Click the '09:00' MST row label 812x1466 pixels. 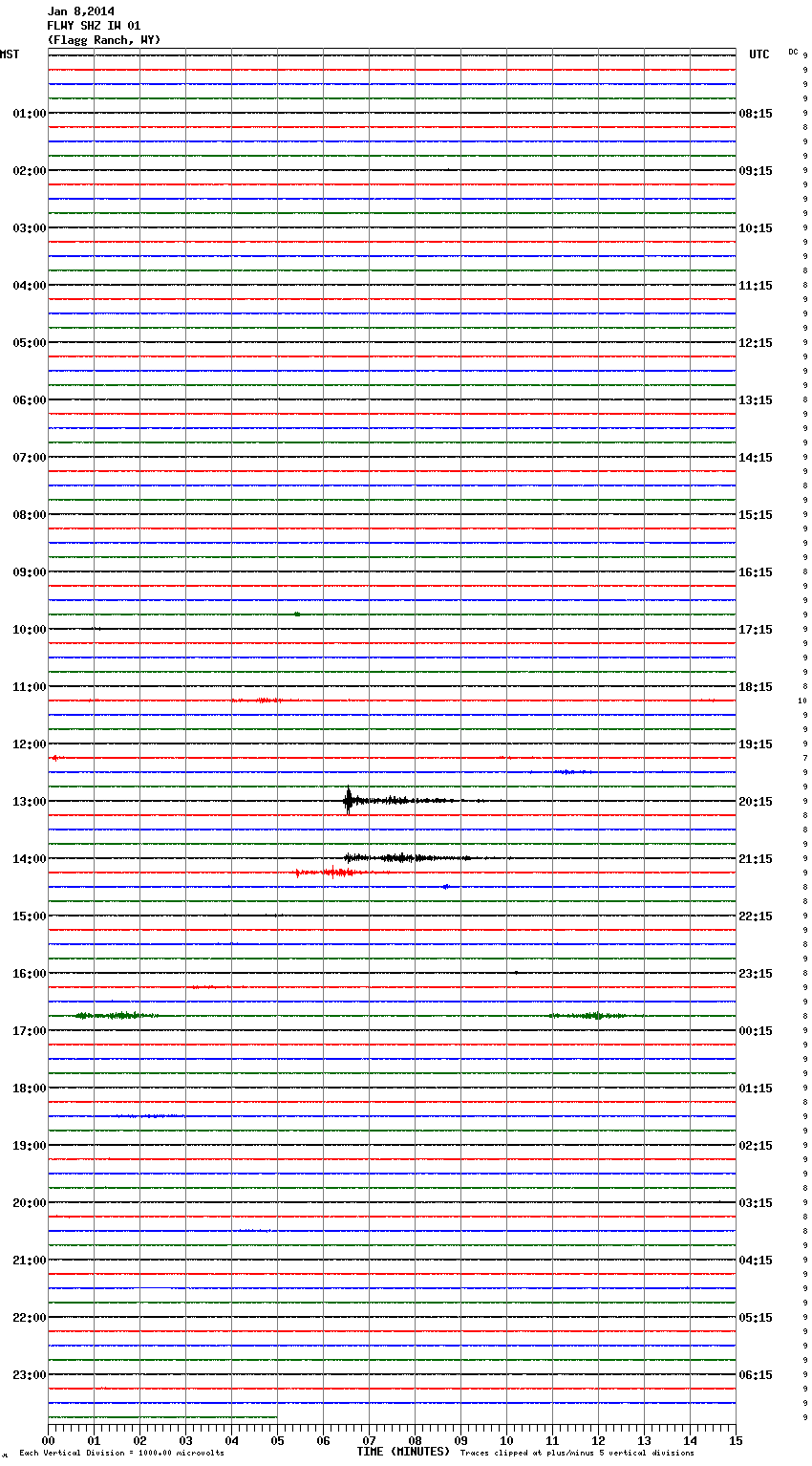tap(30, 572)
